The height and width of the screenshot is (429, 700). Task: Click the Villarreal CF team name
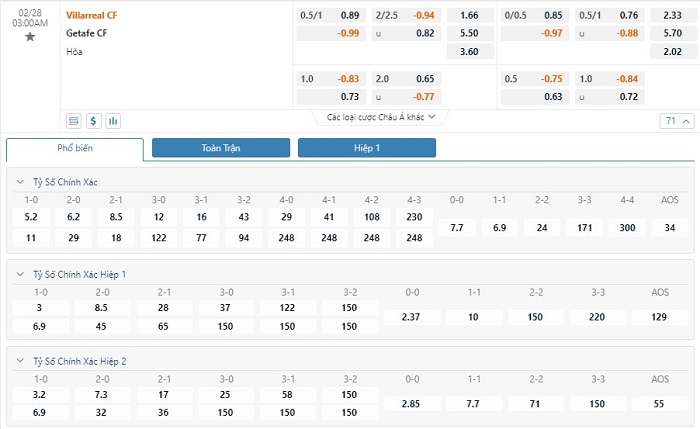pos(91,16)
